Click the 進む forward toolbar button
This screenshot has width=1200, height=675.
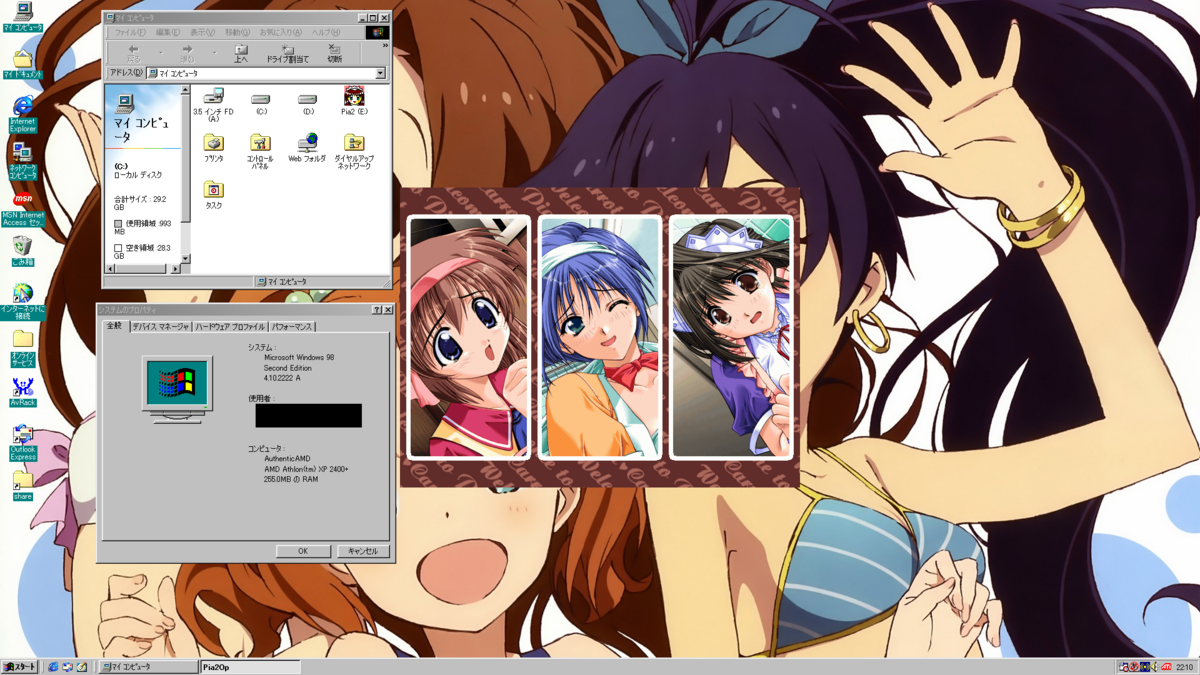[x=187, y=53]
